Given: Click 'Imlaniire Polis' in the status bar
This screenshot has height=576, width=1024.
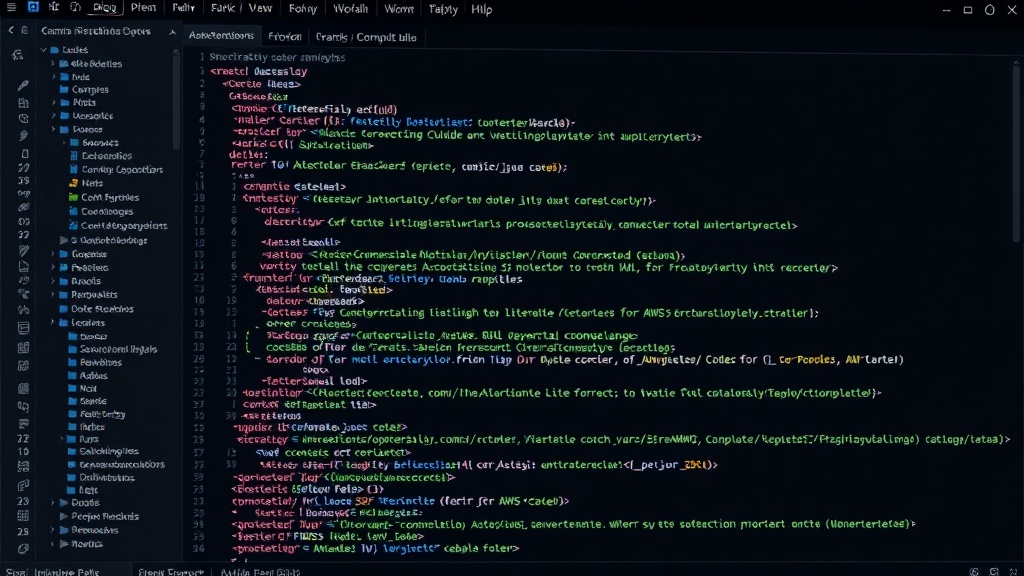Looking at the screenshot, I should (x=67, y=571).
